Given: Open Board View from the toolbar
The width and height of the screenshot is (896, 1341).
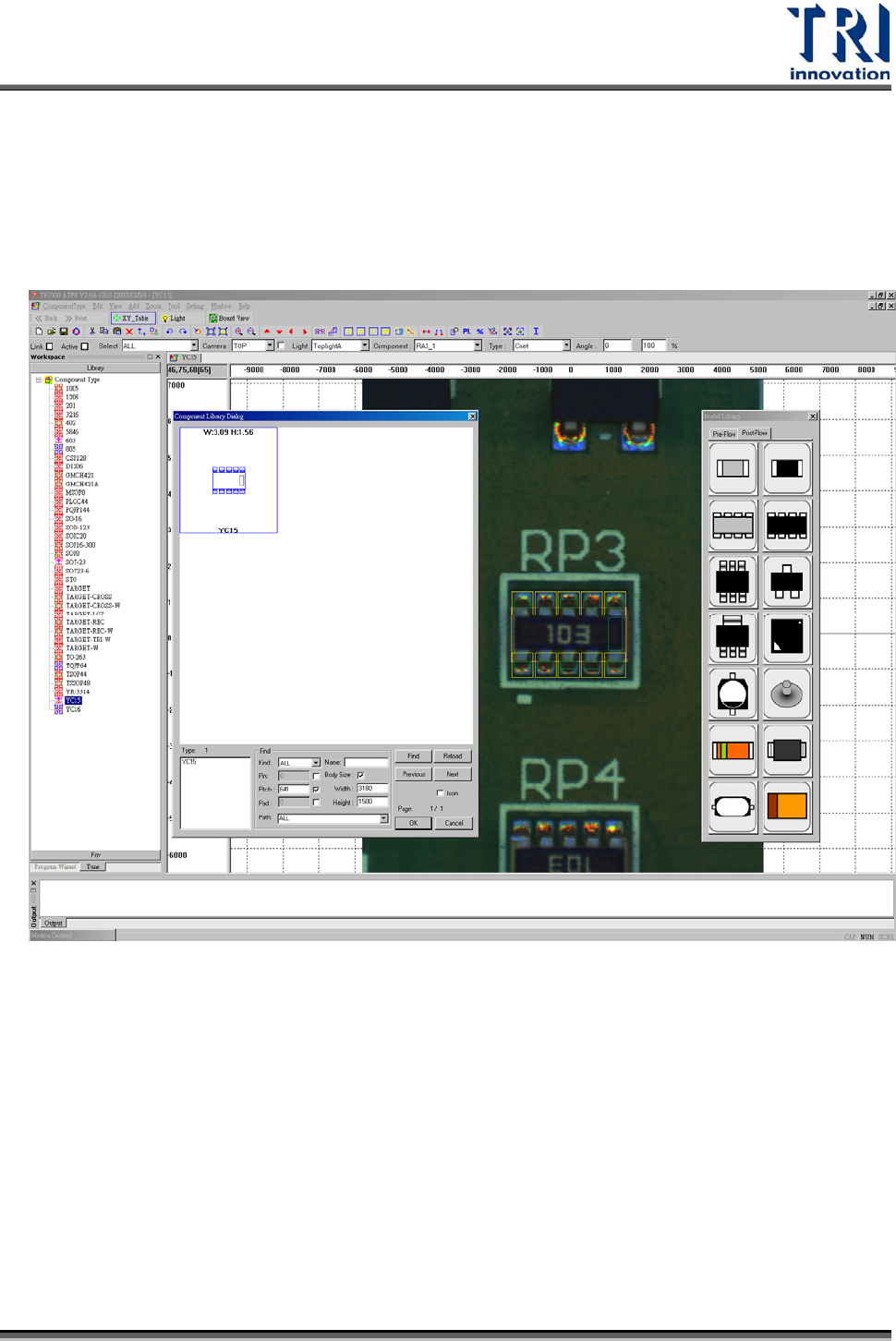Looking at the screenshot, I should click(229, 318).
